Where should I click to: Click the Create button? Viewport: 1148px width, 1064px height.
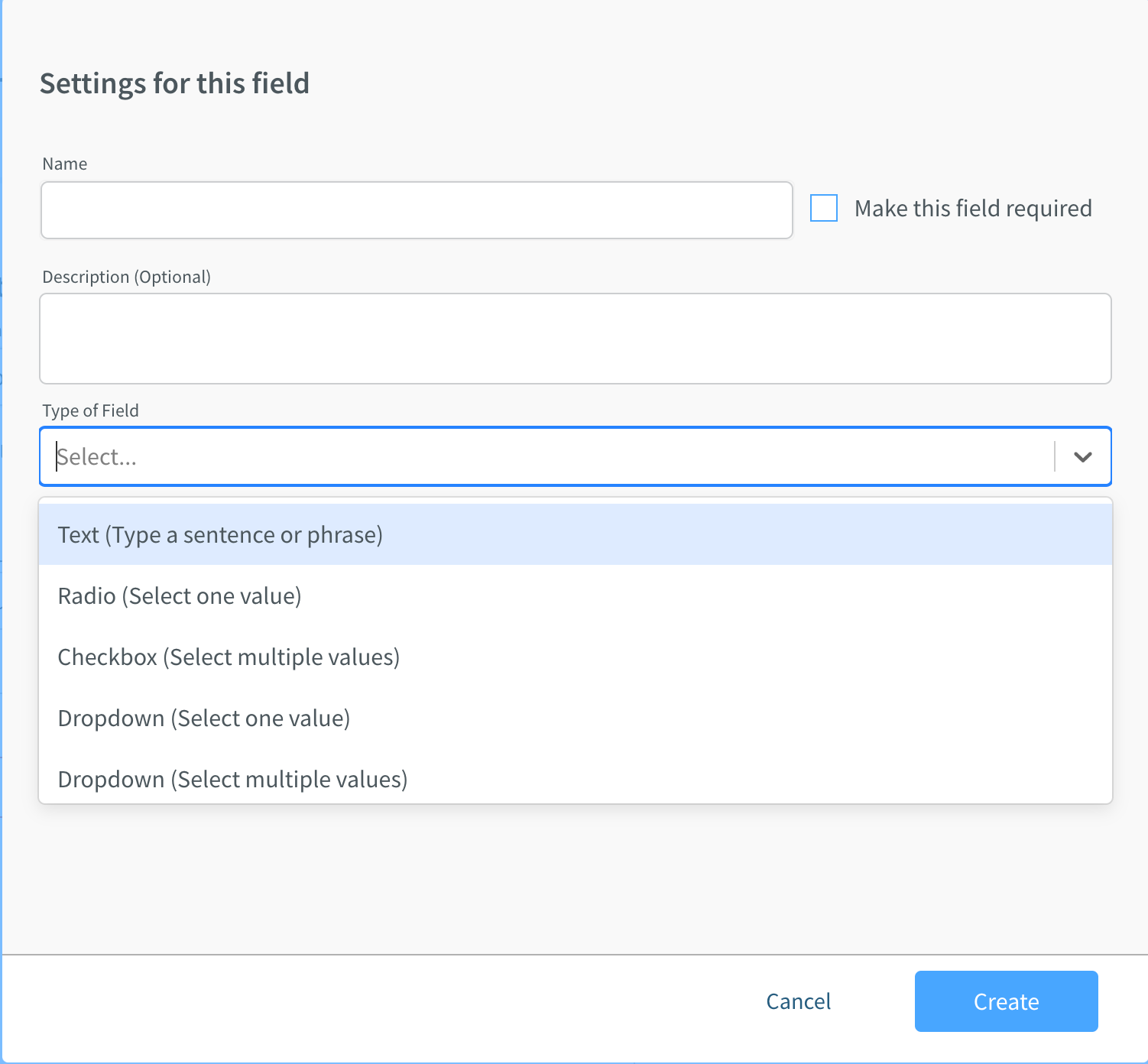tap(1007, 1001)
